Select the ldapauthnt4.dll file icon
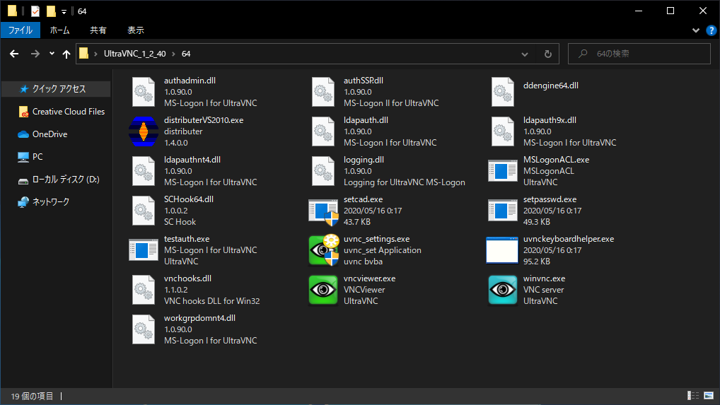This screenshot has width=720, height=405. 143,171
